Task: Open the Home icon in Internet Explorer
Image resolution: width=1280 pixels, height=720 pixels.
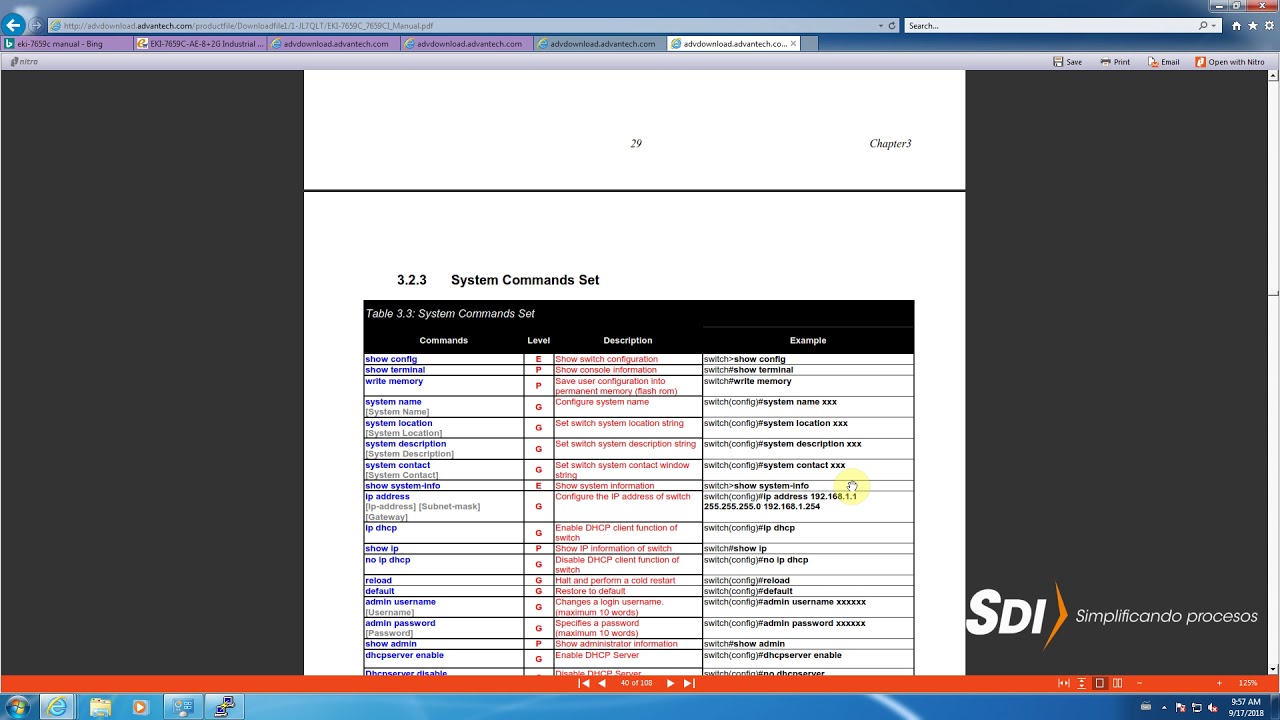Action: 1237,26
